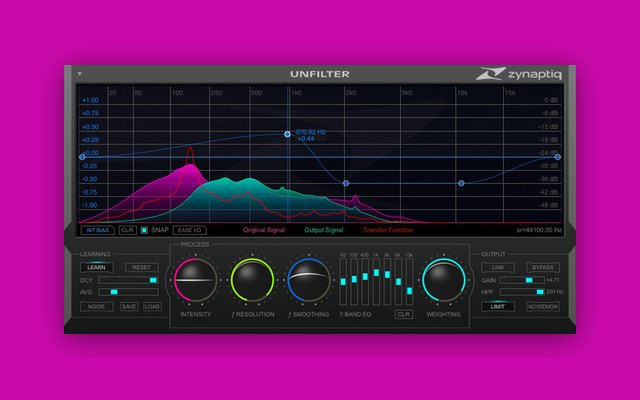Click the 7-BAND EQ label
Image resolution: width=640 pixels, height=400 pixels.
(355, 315)
